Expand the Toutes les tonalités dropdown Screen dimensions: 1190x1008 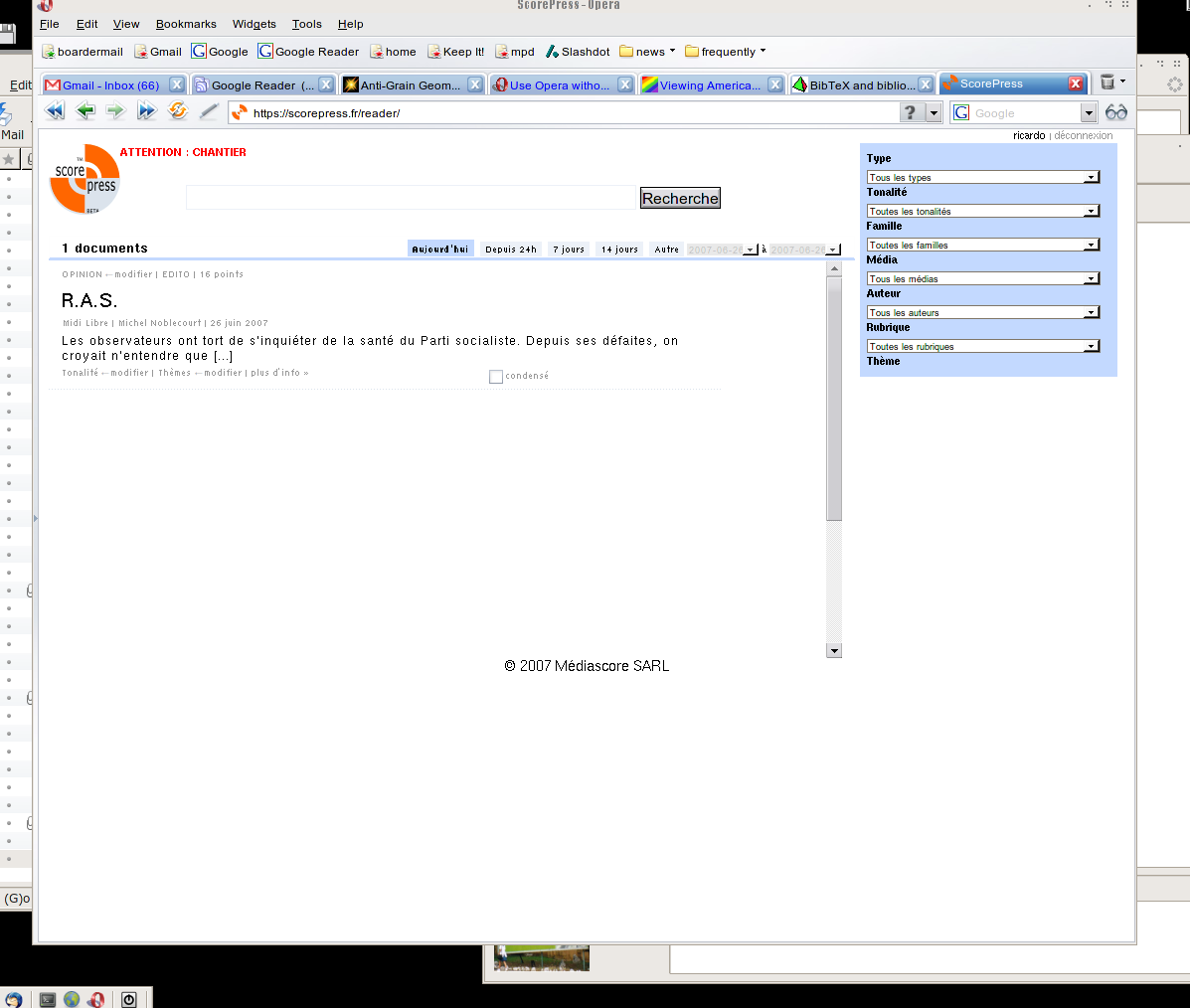[x=982, y=211]
